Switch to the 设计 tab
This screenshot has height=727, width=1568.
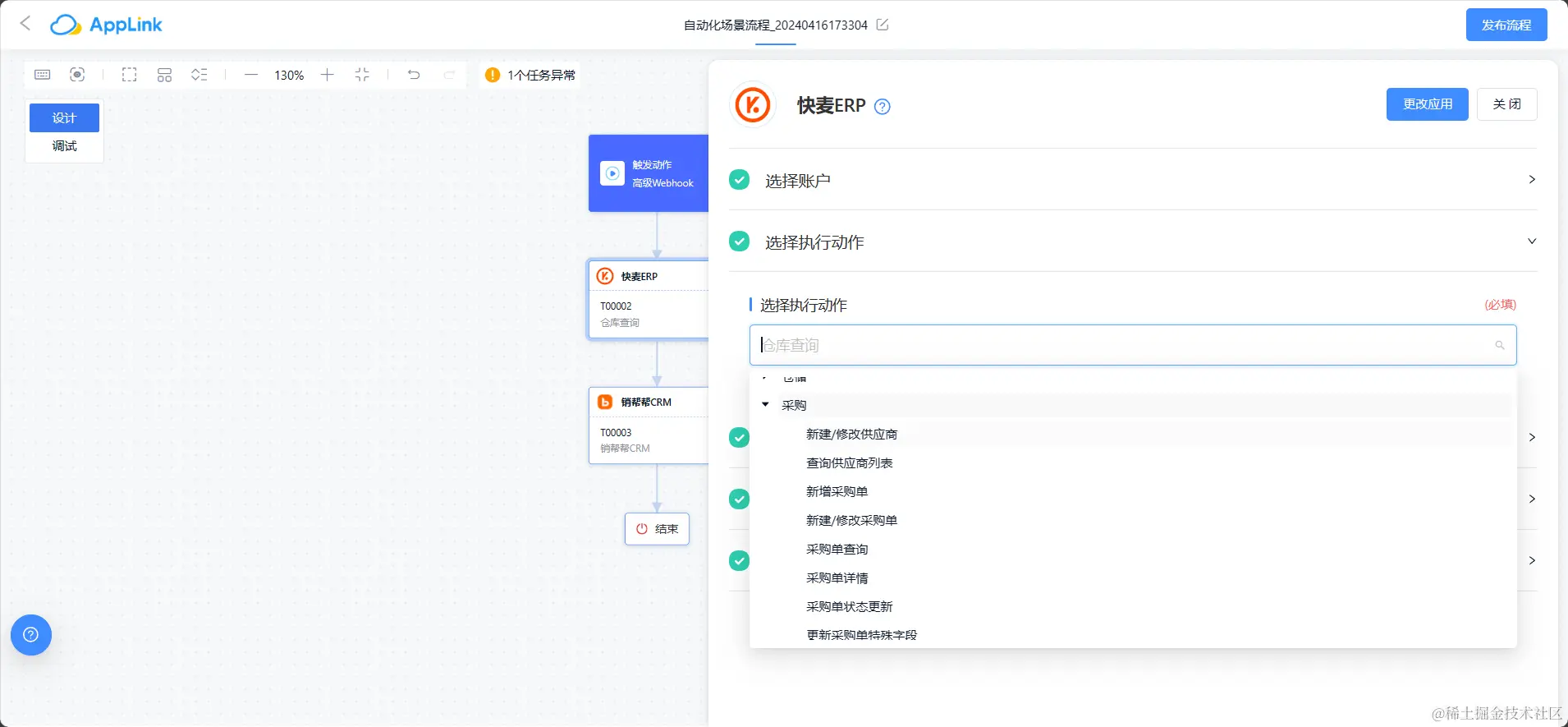(x=64, y=117)
